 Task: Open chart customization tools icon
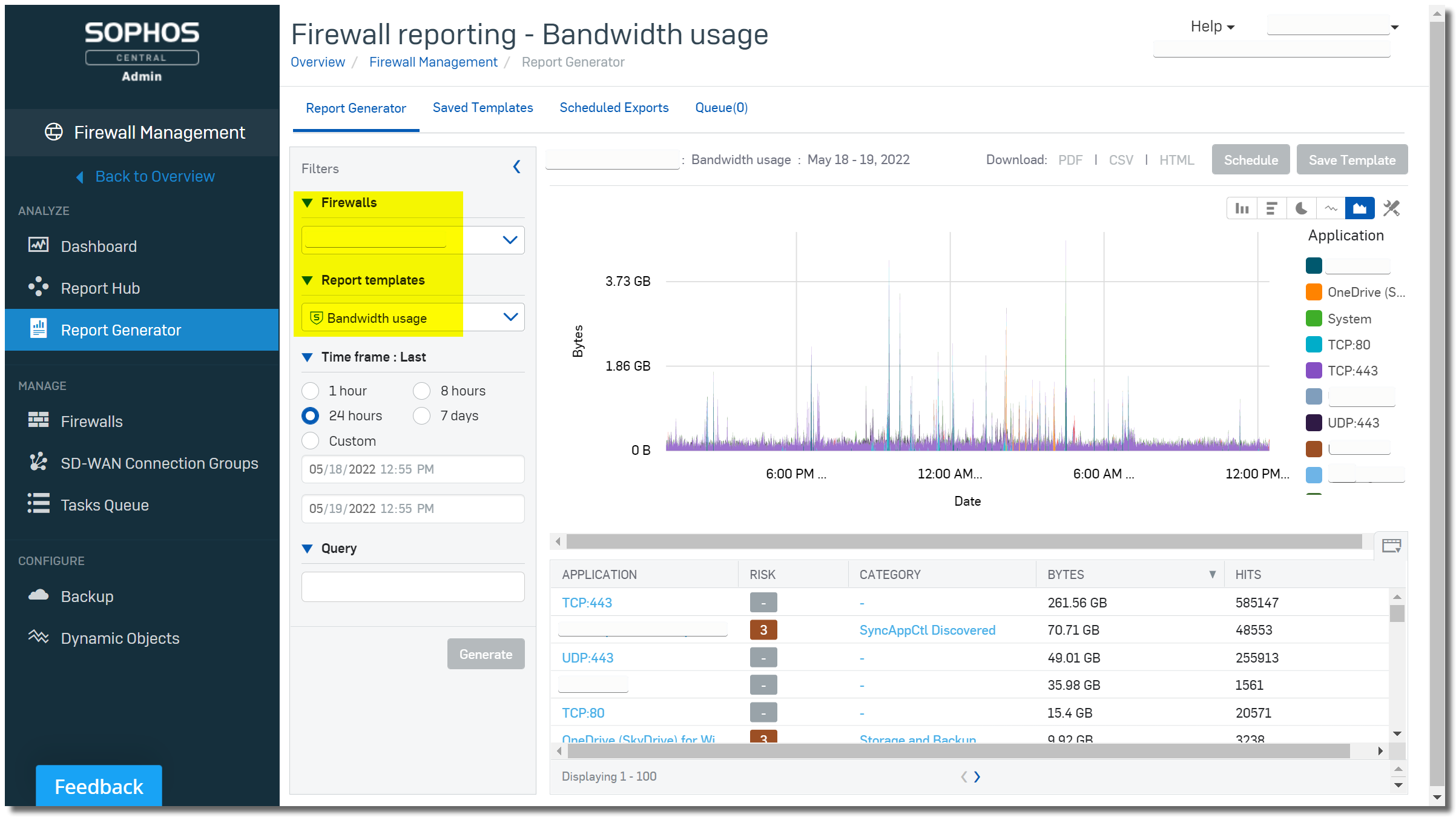coord(1391,208)
